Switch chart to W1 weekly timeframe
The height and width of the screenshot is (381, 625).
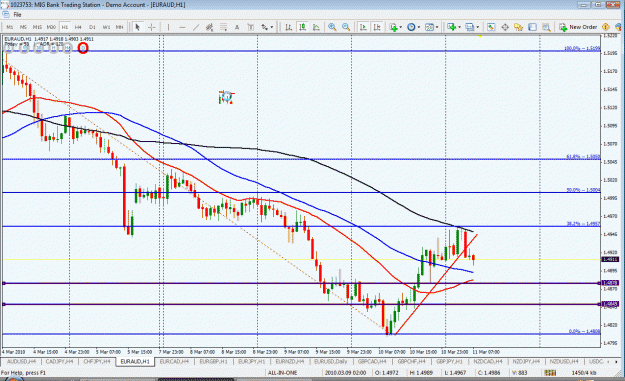tap(106, 27)
